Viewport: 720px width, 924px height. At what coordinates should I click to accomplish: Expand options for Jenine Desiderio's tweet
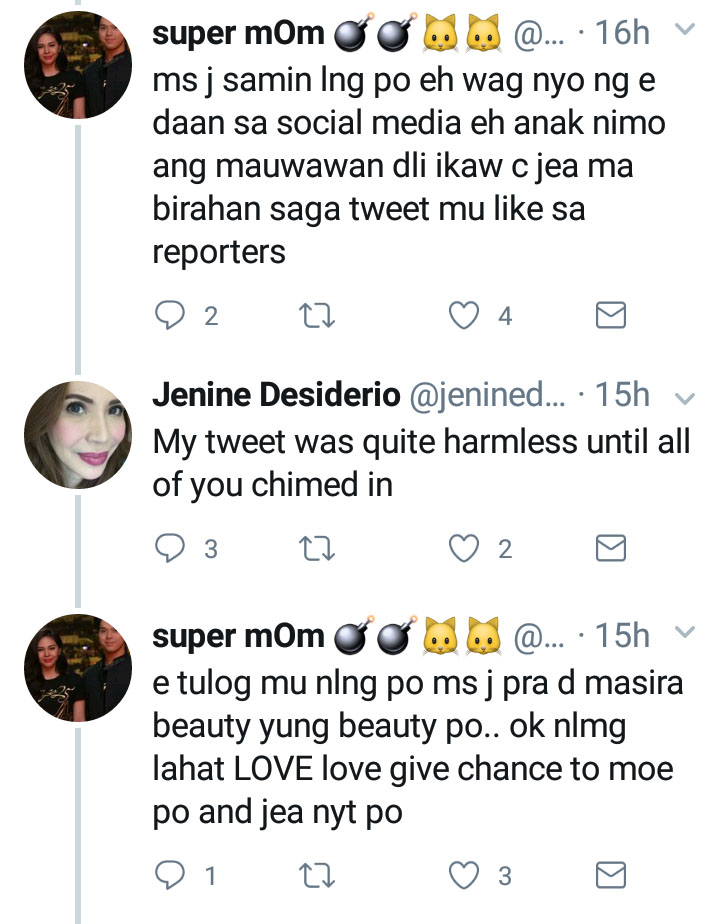click(x=685, y=397)
